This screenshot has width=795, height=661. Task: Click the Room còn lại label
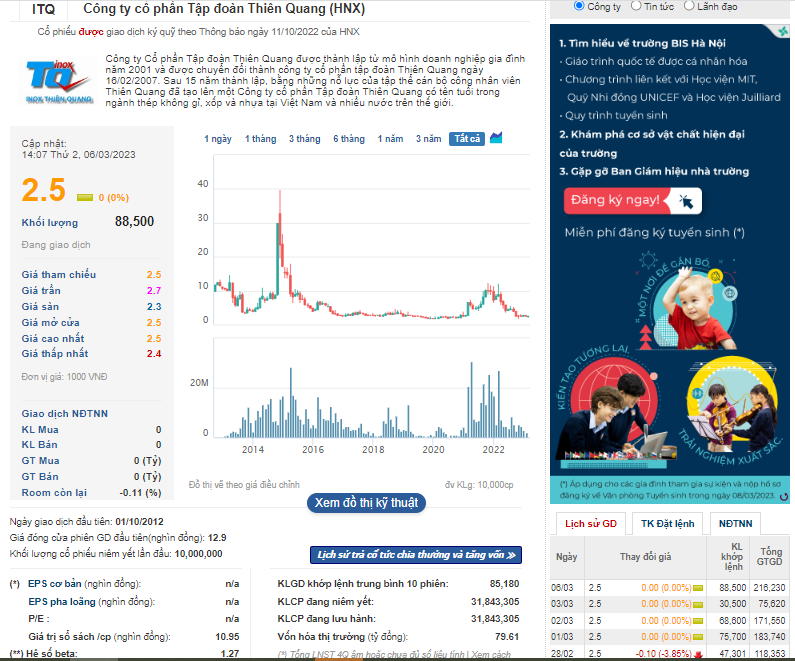pyautogui.click(x=54, y=493)
